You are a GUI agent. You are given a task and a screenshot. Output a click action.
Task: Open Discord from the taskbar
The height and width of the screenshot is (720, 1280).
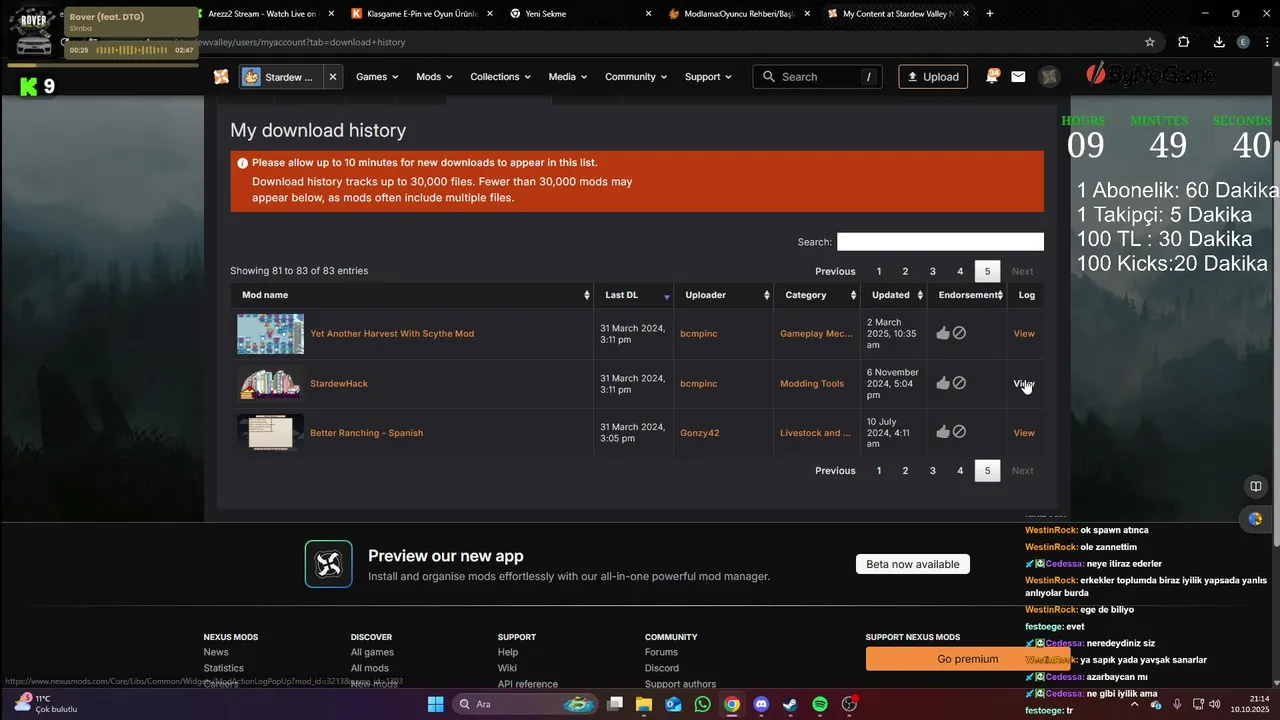coord(761,704)
